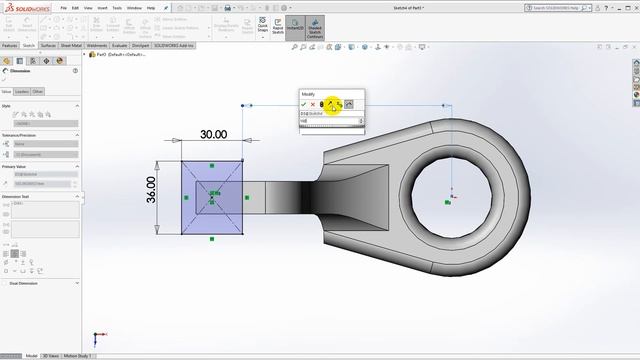Open the Window menu
Screen dimensions: 640x360
click(134, 8)
